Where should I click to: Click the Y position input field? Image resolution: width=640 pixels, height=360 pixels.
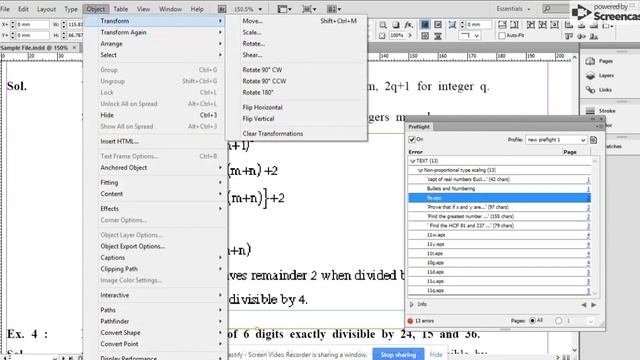[x=32, y=36]
